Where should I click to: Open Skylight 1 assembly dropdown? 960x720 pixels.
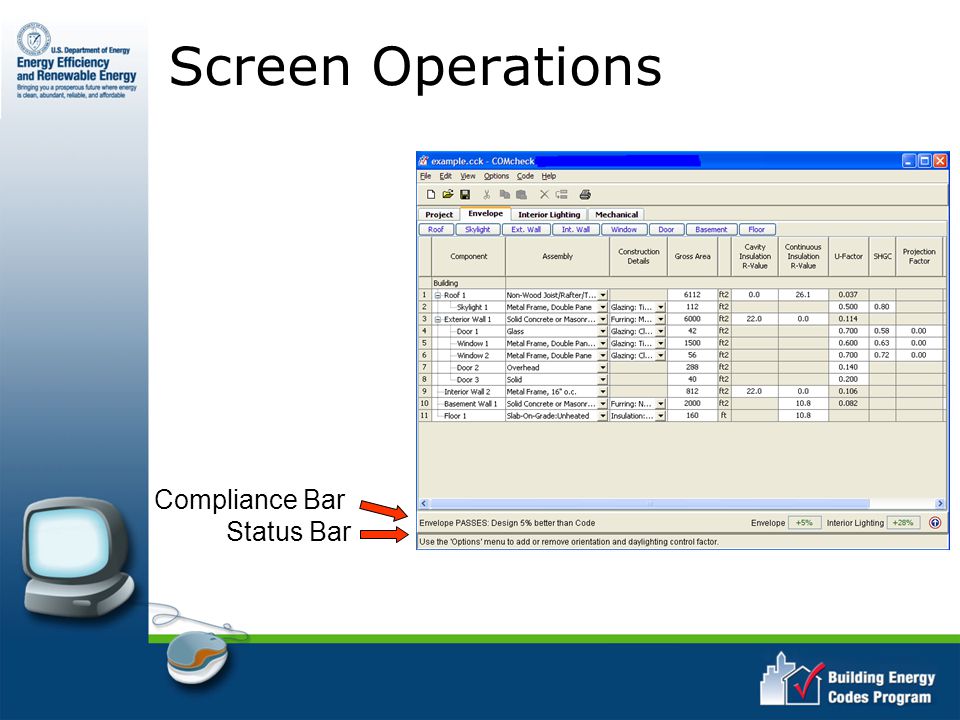pyautogui.click(x=603, y=307)
